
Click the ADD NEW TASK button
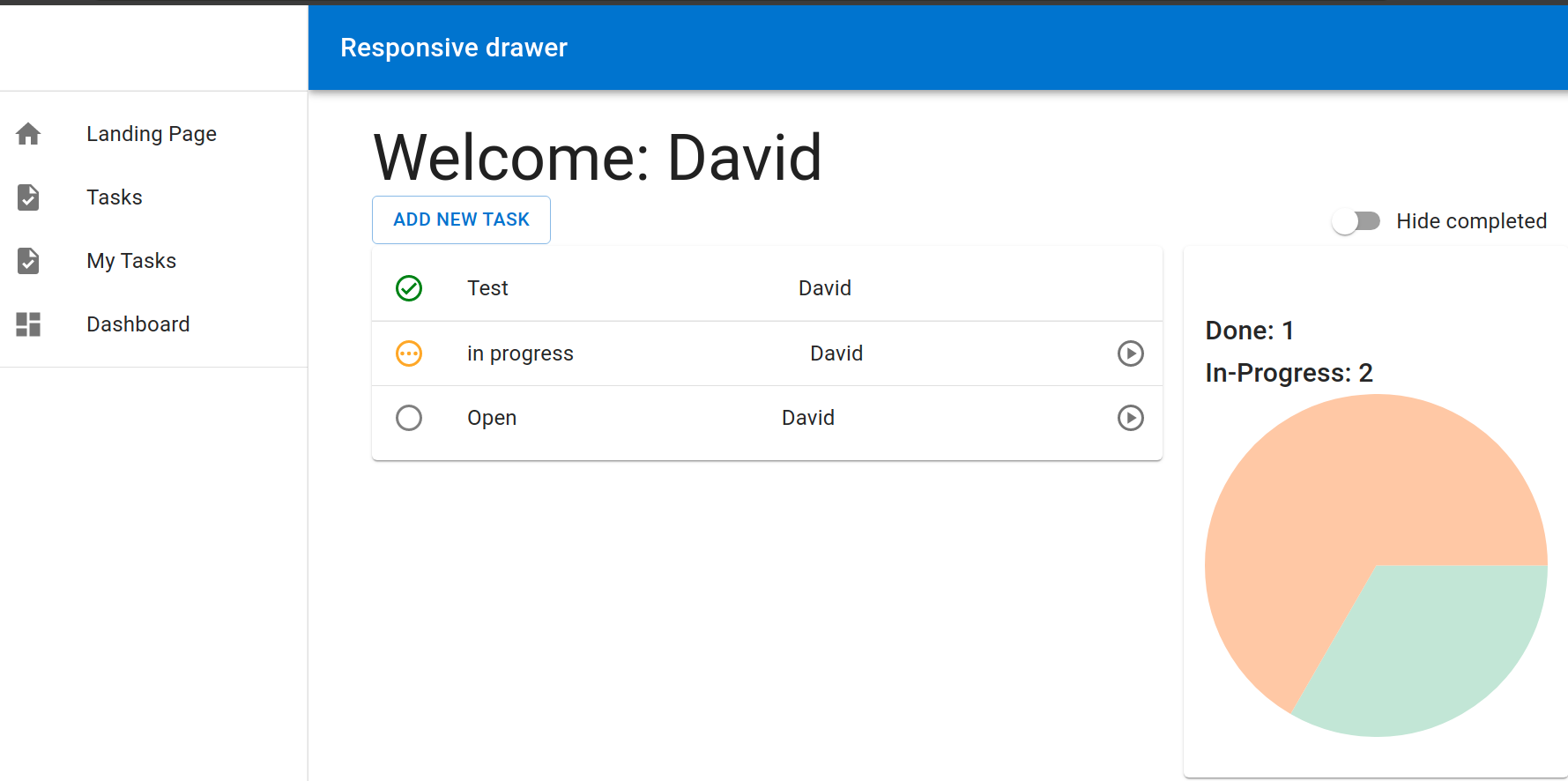point(461,219)
